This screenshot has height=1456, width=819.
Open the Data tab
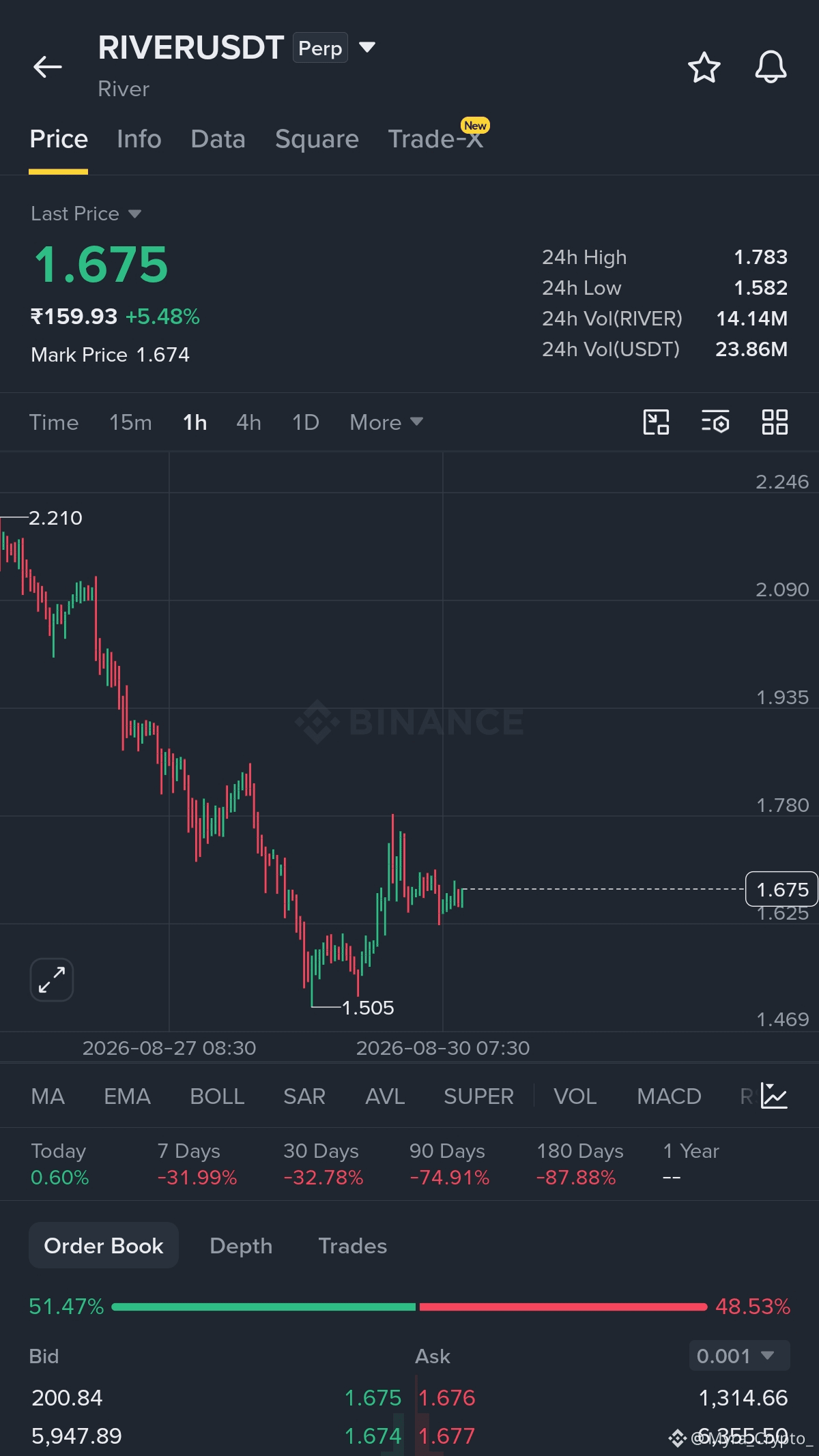(218, 139)
